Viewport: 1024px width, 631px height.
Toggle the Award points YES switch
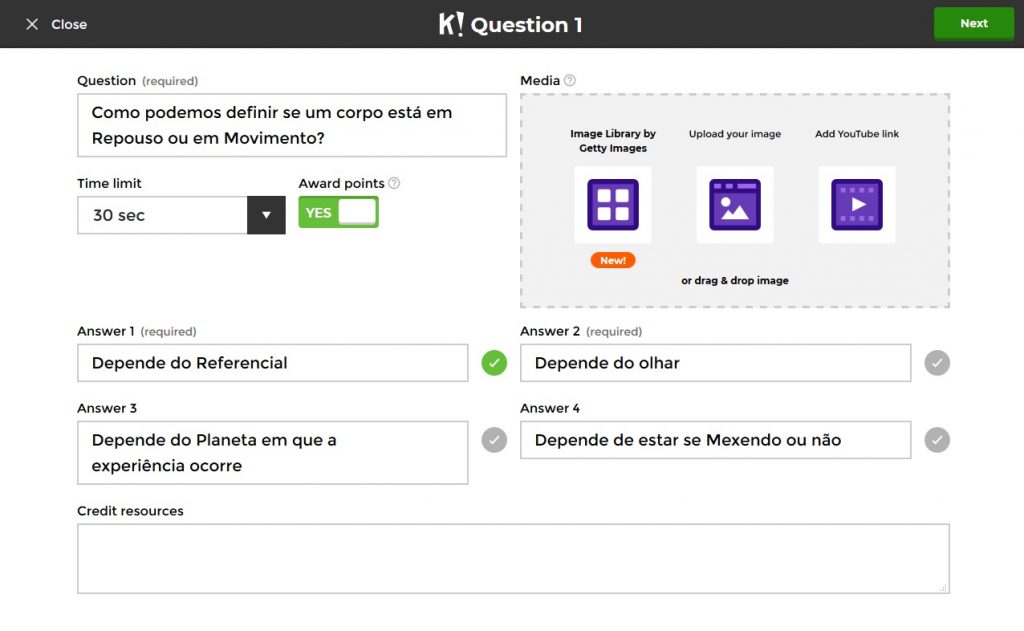(339, 212)
